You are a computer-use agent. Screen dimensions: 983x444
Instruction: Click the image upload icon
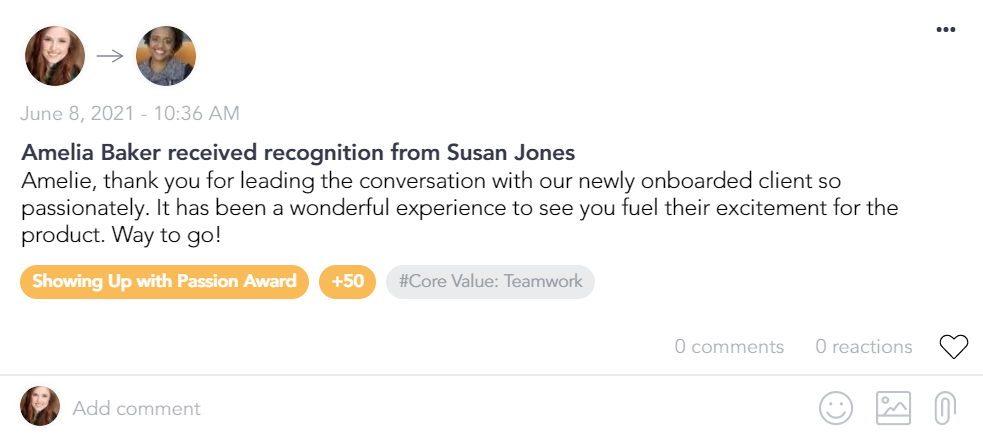tap(893, 407)
